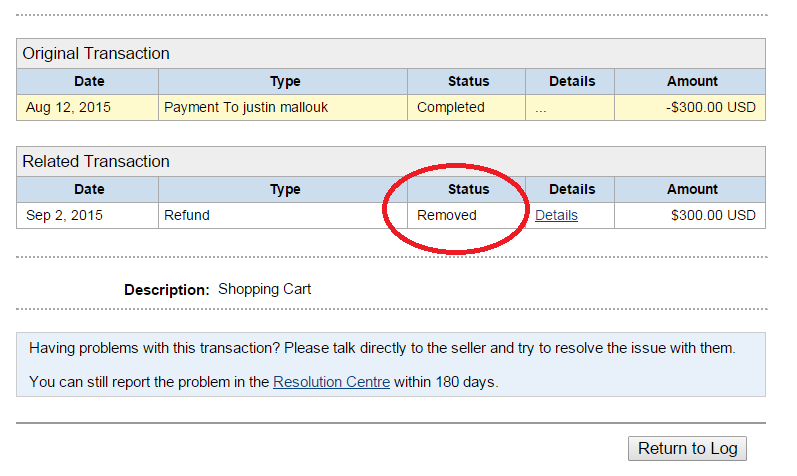The image size is (797, 476).
Task: Click the -$300.00 USD amount
Action: click(x=711, y=107)
